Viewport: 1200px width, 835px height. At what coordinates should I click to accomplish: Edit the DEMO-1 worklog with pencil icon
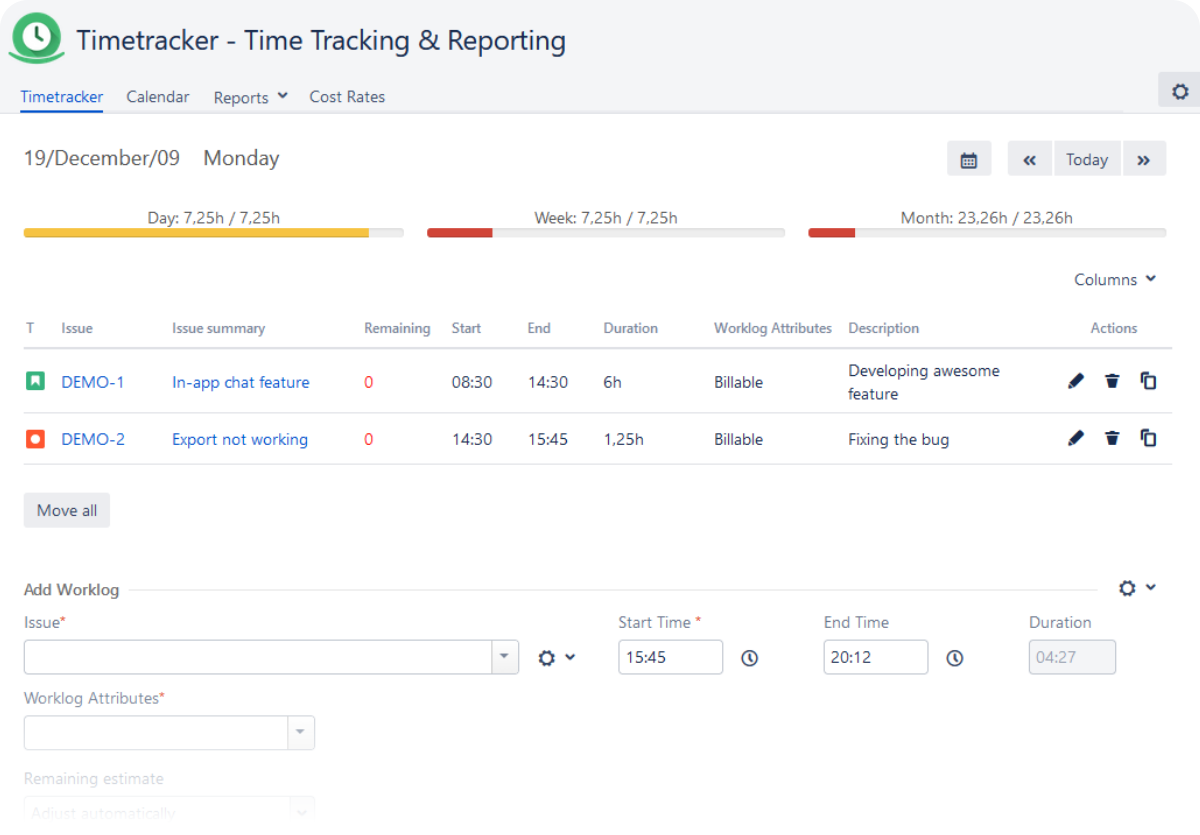click(x=1076, y=381)
